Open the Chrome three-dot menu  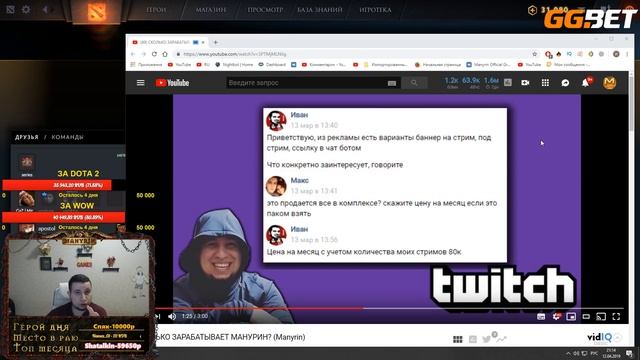pos(627,54)
